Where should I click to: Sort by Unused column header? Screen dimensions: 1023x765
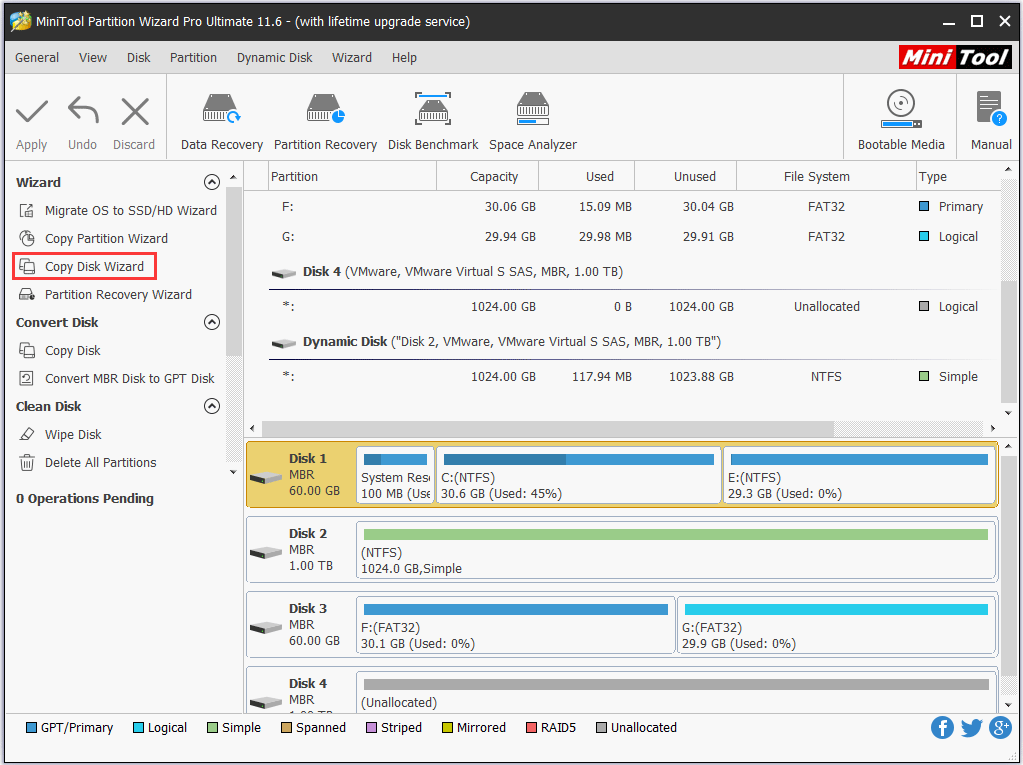click(x=685, y=177)
